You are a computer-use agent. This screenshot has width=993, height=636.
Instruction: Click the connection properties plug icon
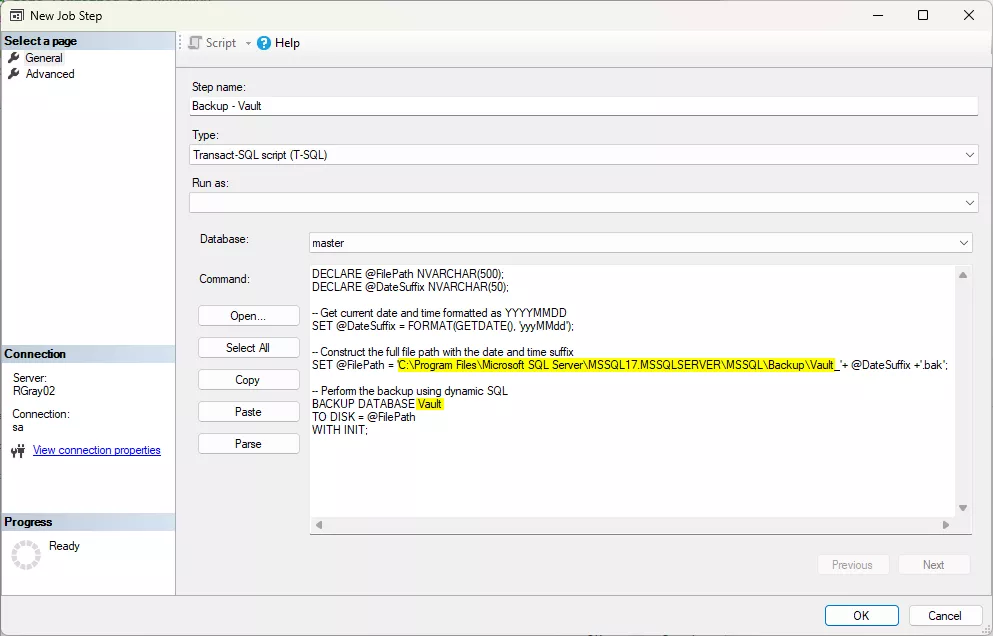(x=18, y=450)
